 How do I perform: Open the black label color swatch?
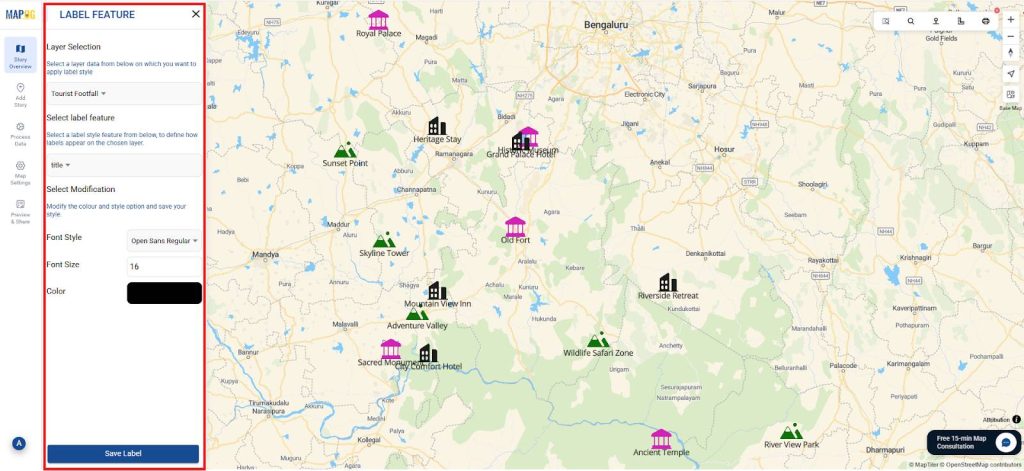[x=164, y=293]
